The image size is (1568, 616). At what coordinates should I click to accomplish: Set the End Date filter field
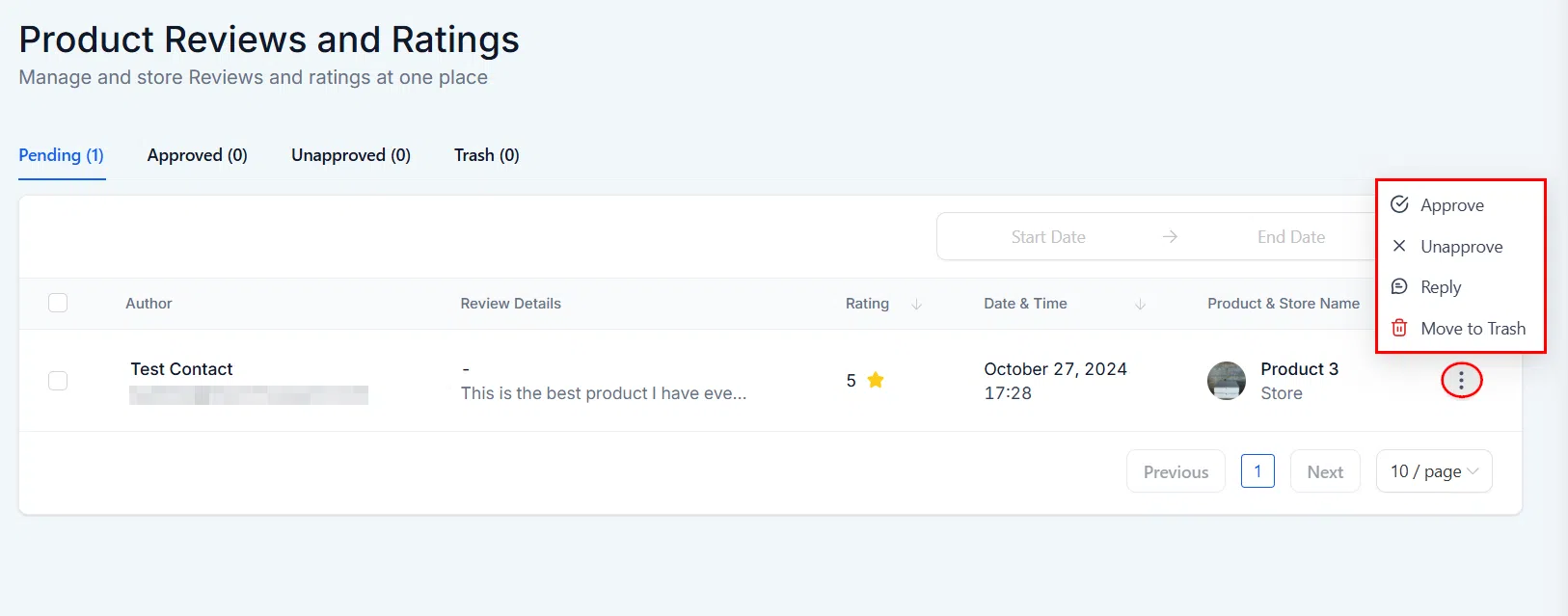(1290, 237)
